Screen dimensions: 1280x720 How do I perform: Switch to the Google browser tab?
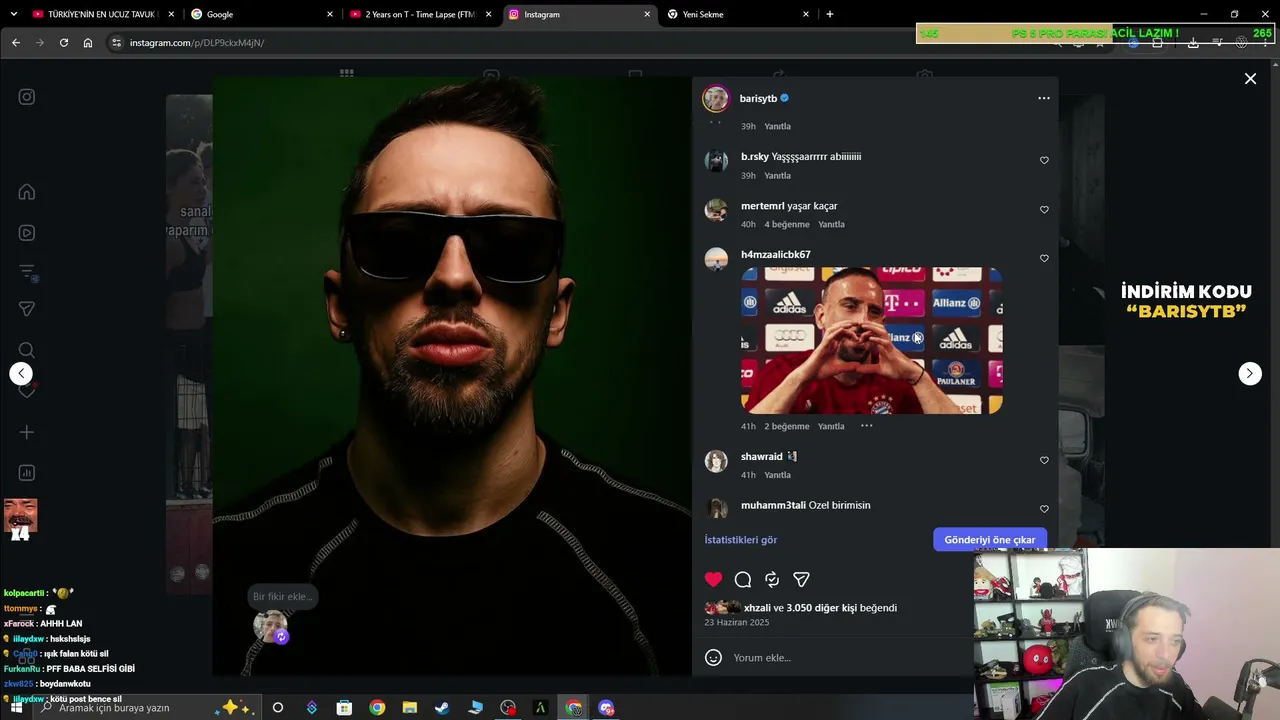point(262,14)
